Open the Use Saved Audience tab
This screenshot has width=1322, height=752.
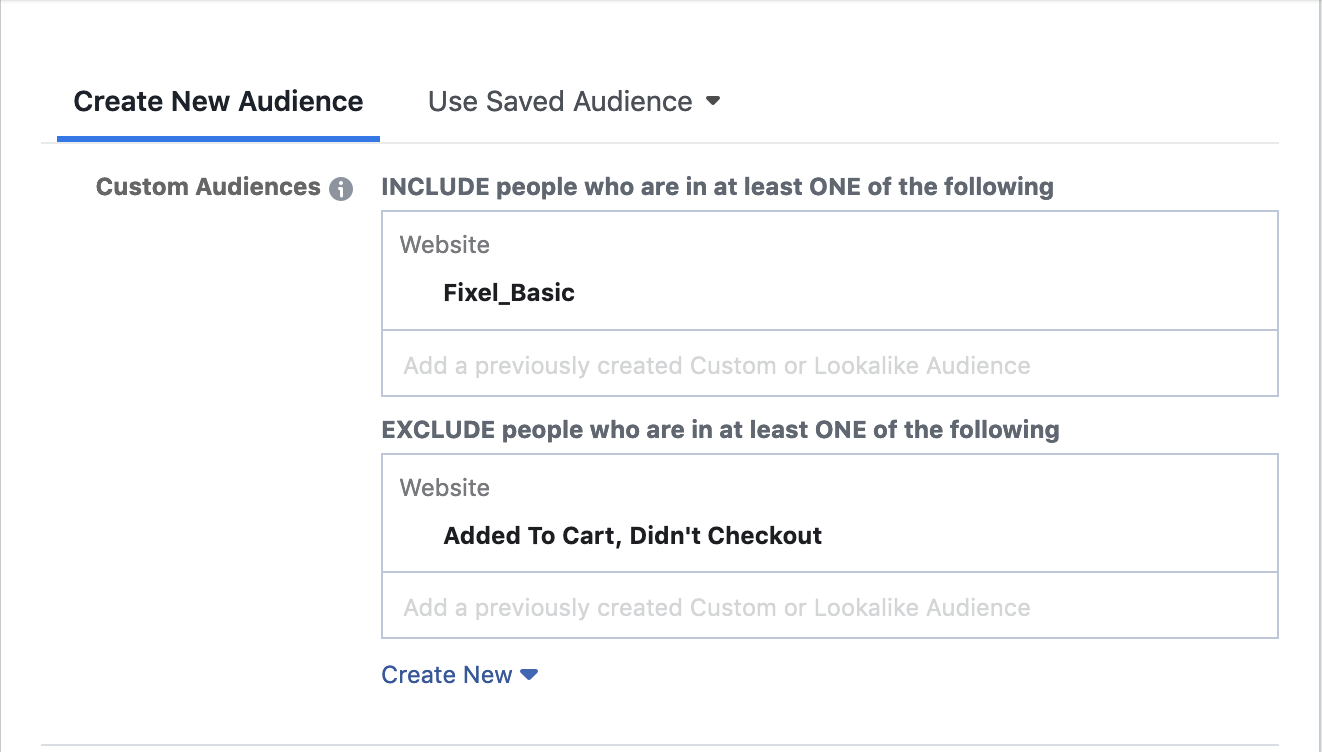(560, 102)
